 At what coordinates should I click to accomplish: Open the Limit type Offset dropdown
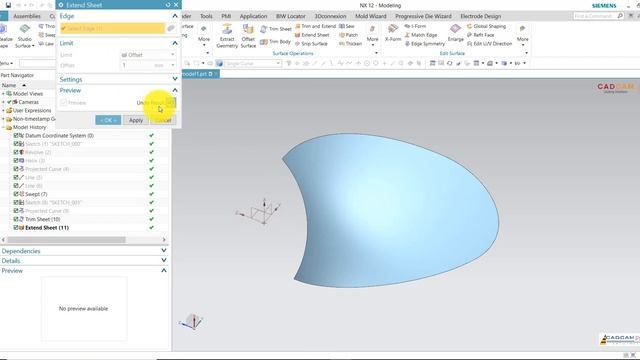point(148,55)
